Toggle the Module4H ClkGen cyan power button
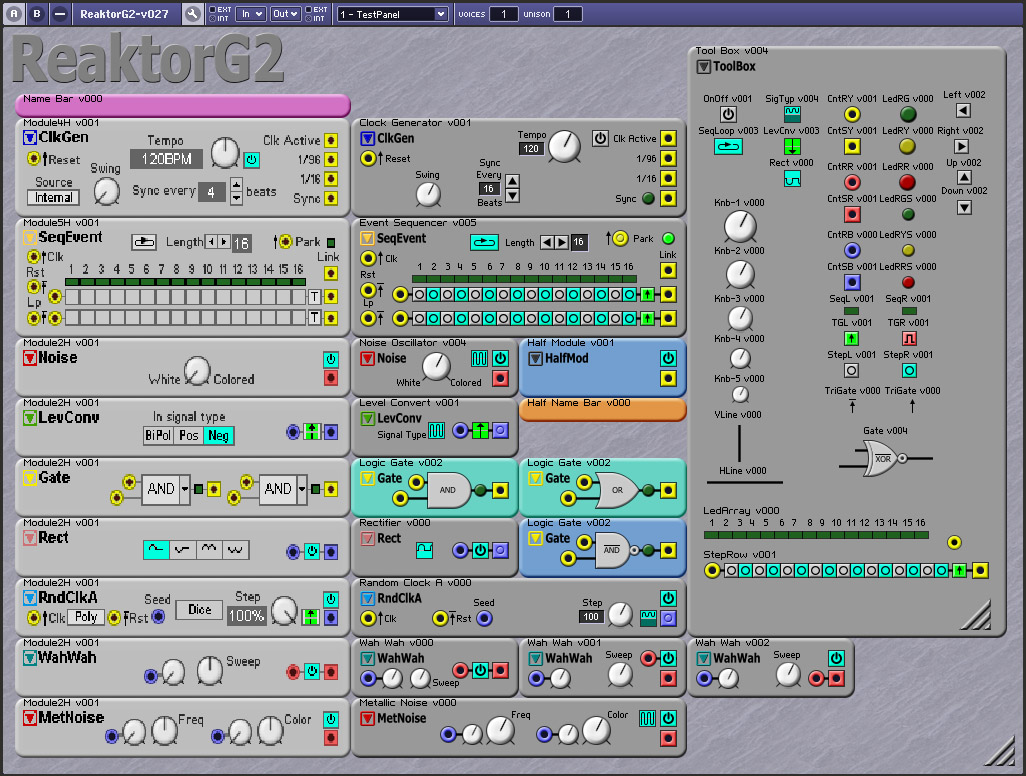 [252, 159]
